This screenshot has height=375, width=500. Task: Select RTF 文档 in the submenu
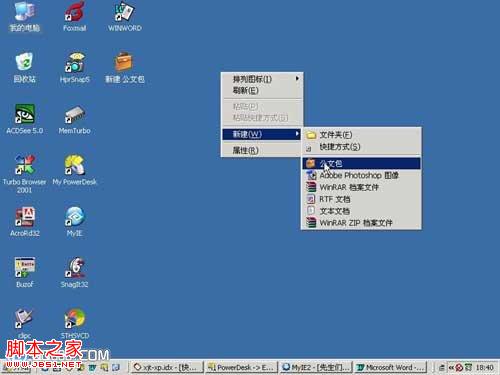pyautogui.click(x=361, y=199)
